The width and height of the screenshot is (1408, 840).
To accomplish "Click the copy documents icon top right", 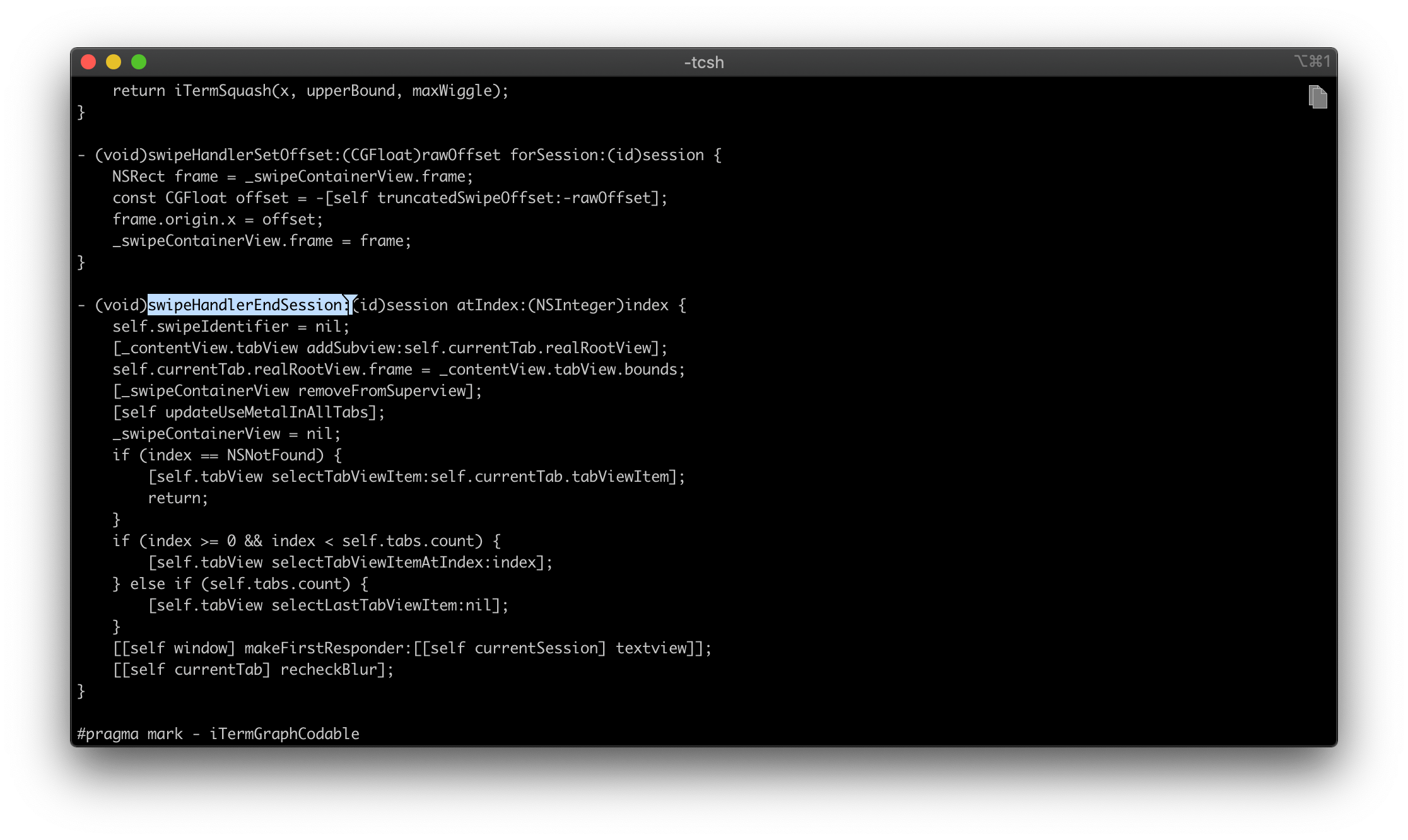I will 1318,96.
